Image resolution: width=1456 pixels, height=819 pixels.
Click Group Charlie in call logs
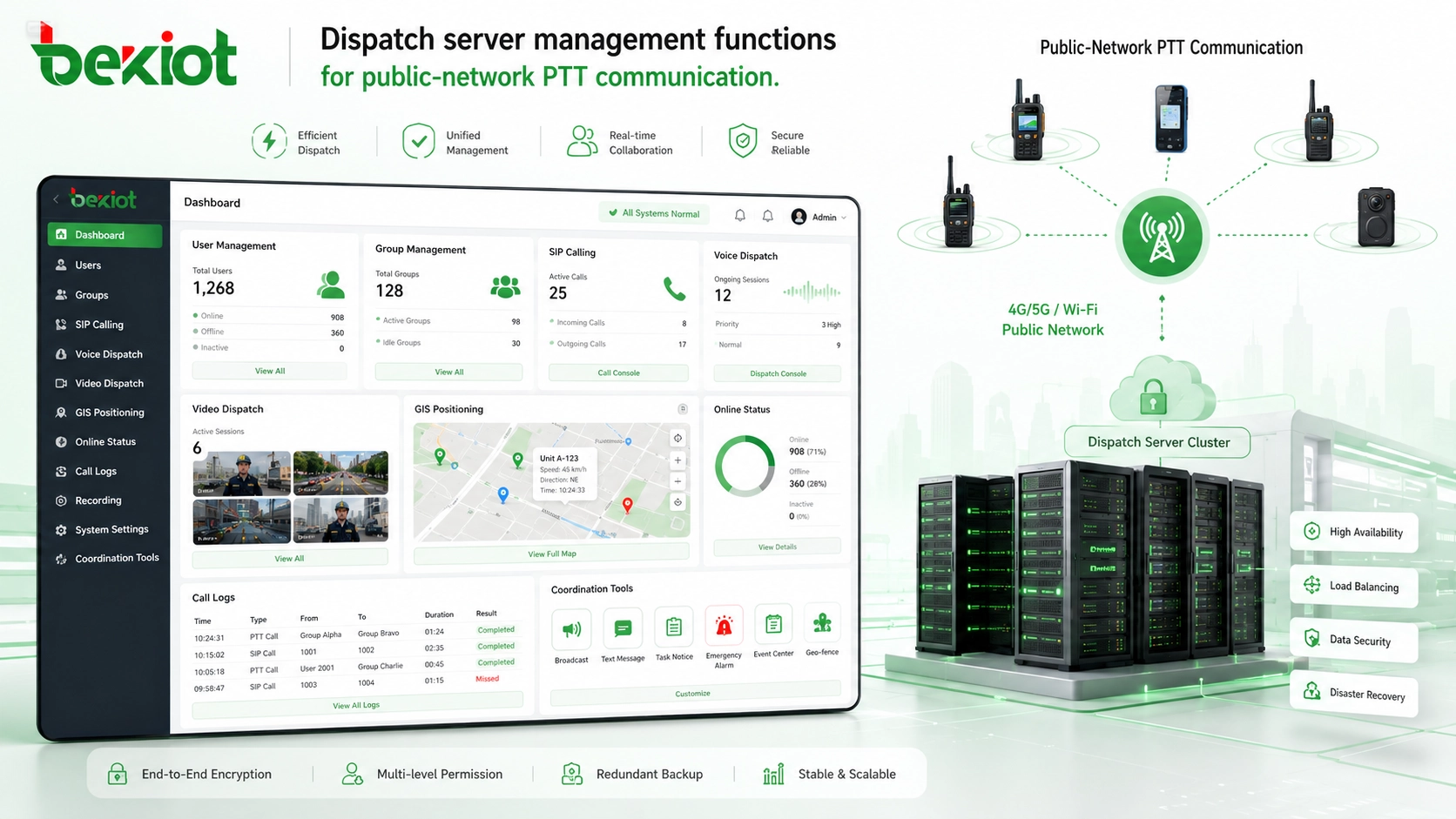point(381,667)
